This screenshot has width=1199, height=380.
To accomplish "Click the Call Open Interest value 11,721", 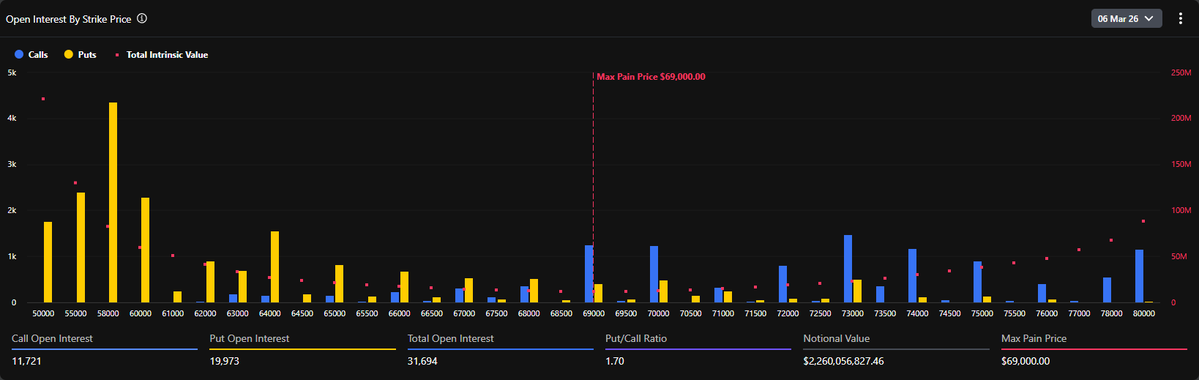I will pyautogui.click(x=26, y=361).
